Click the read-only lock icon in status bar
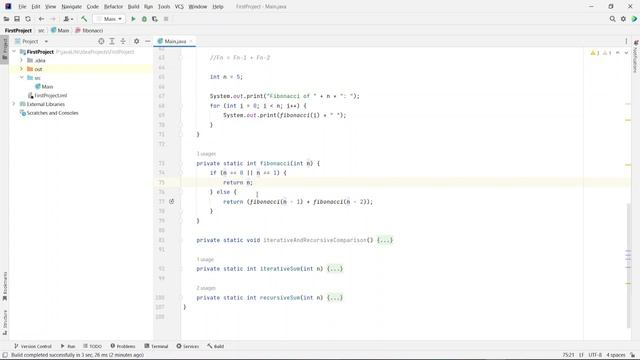The width and height of the screenshot is (640, 360). (632, 355)
